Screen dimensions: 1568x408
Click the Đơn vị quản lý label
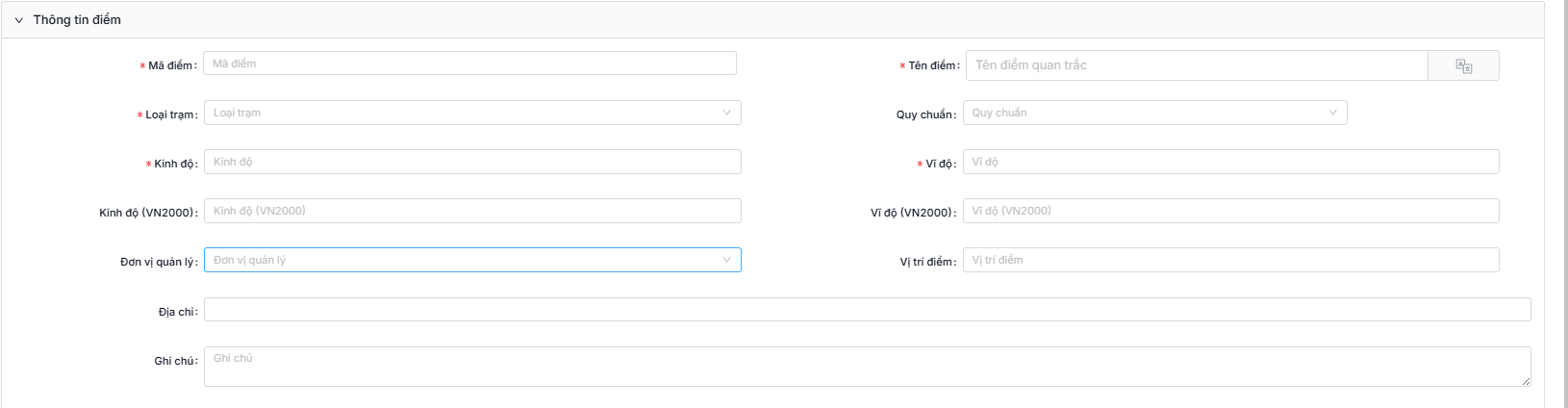point(159,262)
